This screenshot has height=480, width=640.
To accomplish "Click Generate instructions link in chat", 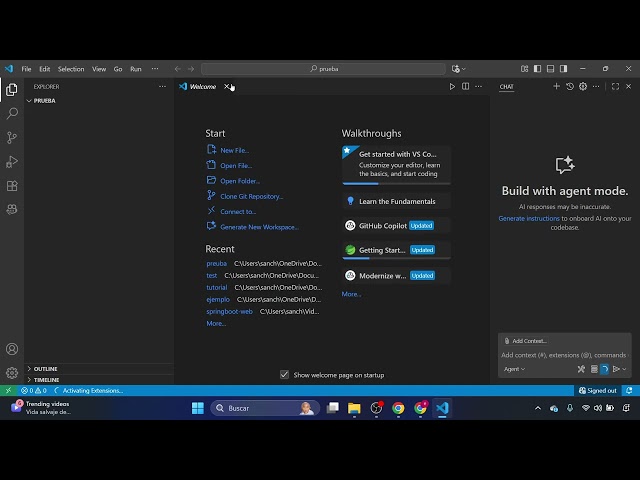I will pos(529,219).
